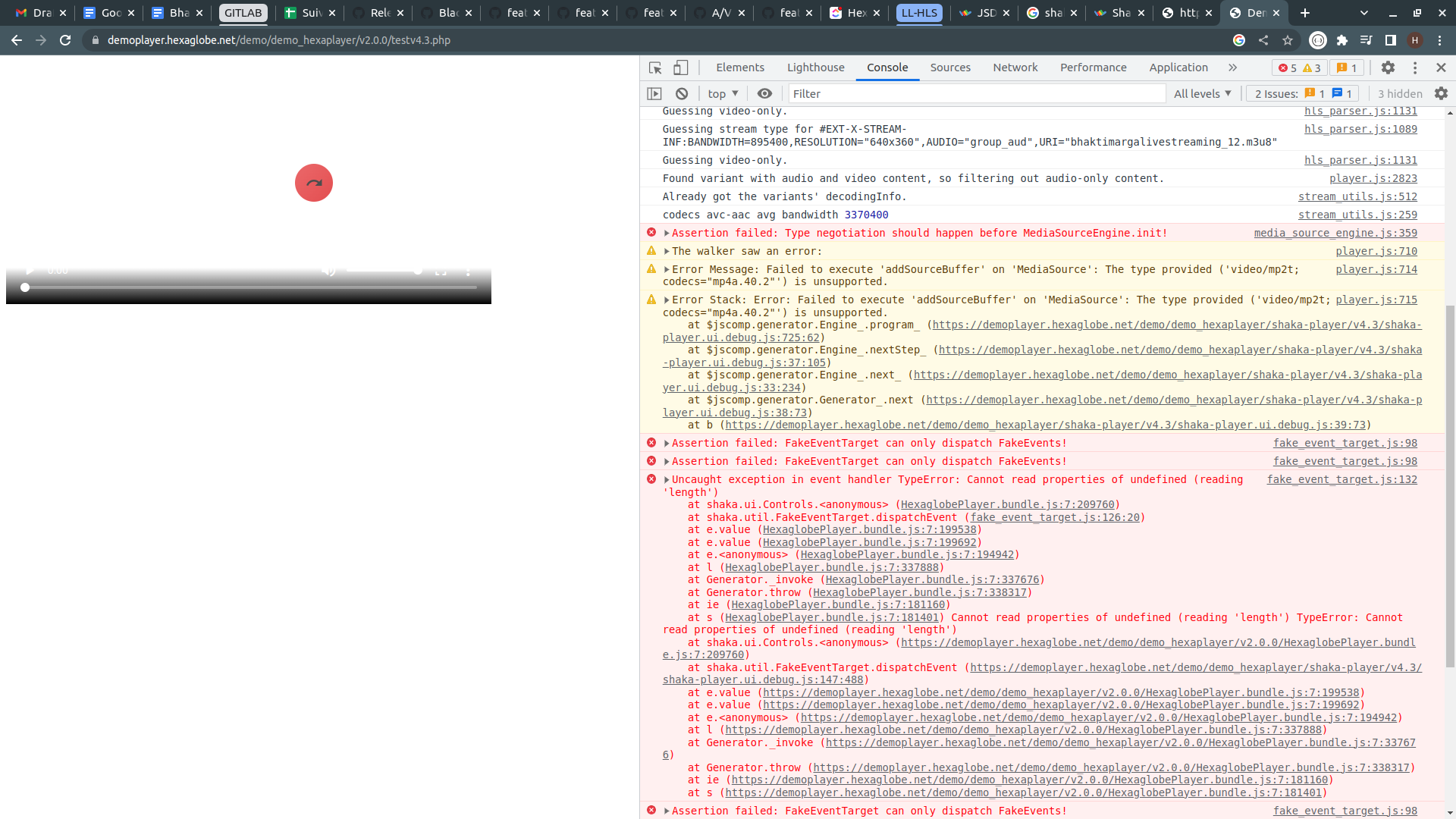Toggle the device toolbar
The width and height of the screenshot is (1456, 819).
click(680, 67)
